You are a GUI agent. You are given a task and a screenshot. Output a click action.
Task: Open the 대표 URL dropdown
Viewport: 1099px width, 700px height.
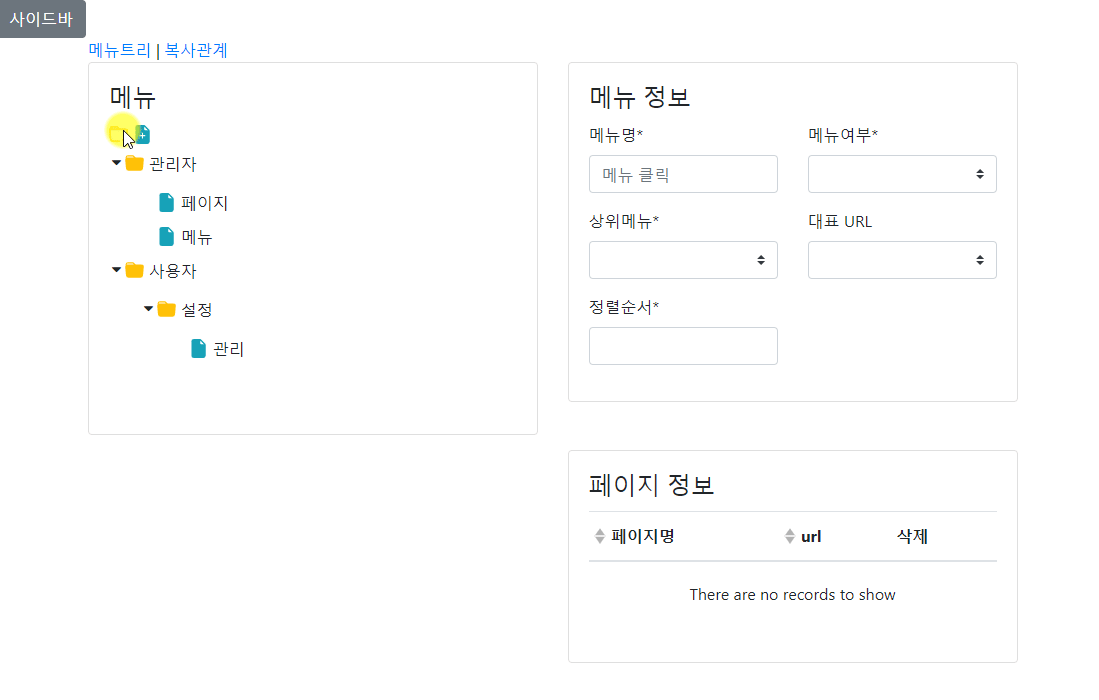point(902,260)
